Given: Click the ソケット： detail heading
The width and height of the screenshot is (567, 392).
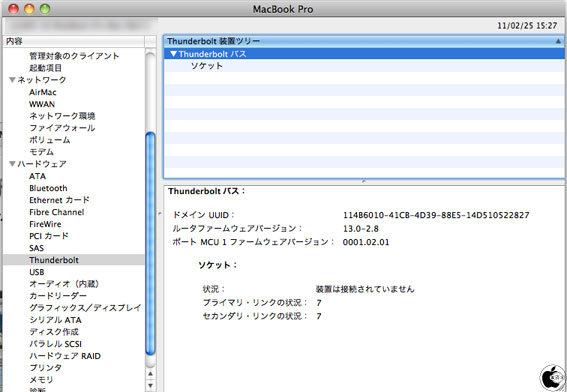Looking at the screenshot, I should pyautogui.click(x=218, y=265).
